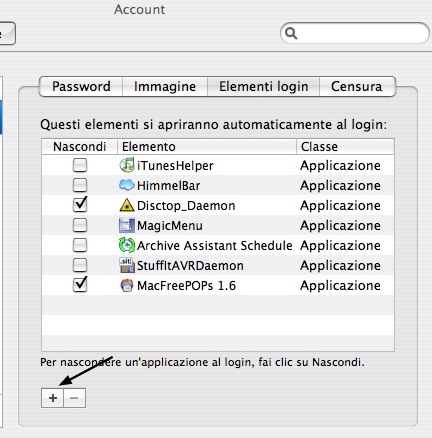The image size is (432, 438).
Task: Remove item with the minus button
Action: click(74, 398)
